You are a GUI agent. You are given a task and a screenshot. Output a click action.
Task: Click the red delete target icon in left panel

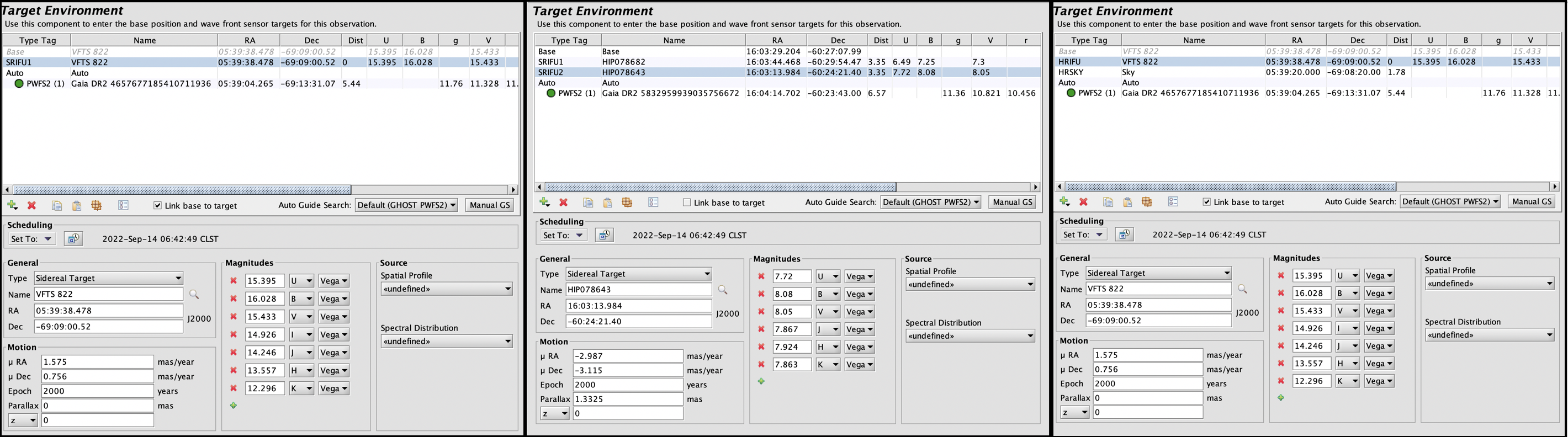pos(31,206)
